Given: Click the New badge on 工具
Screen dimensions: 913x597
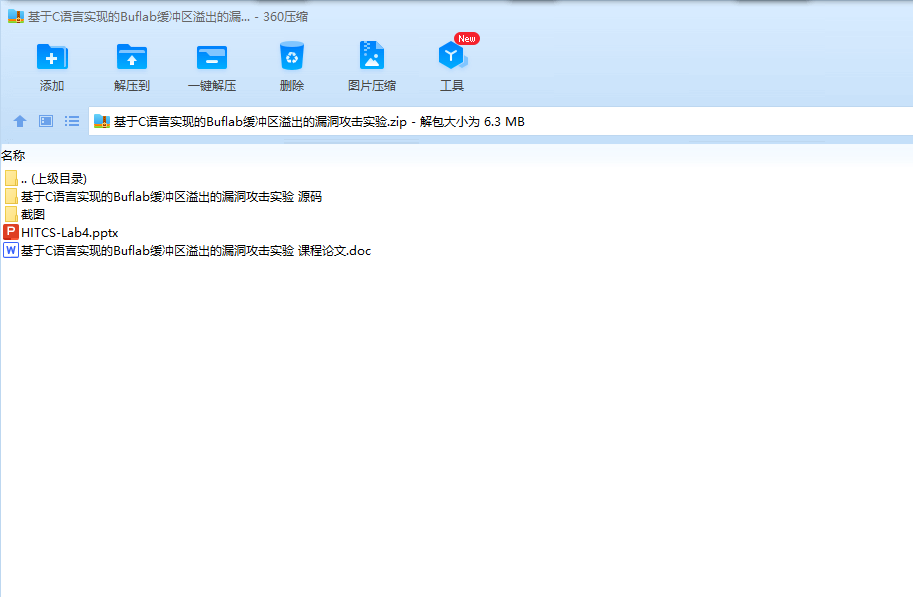Looking at the screenshot, I should tap(466, 38).
